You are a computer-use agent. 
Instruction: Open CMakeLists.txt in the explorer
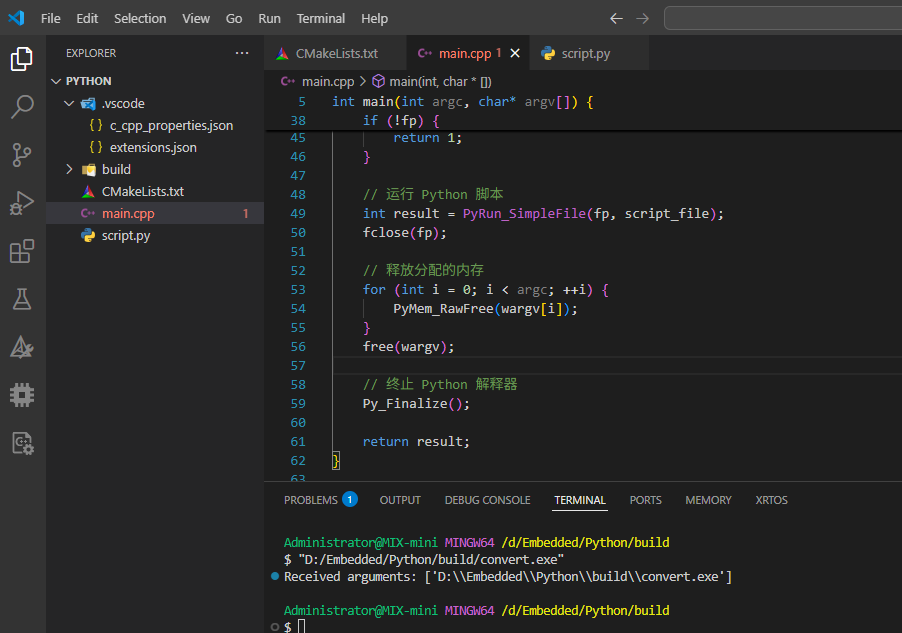click(x=143, y=191)
